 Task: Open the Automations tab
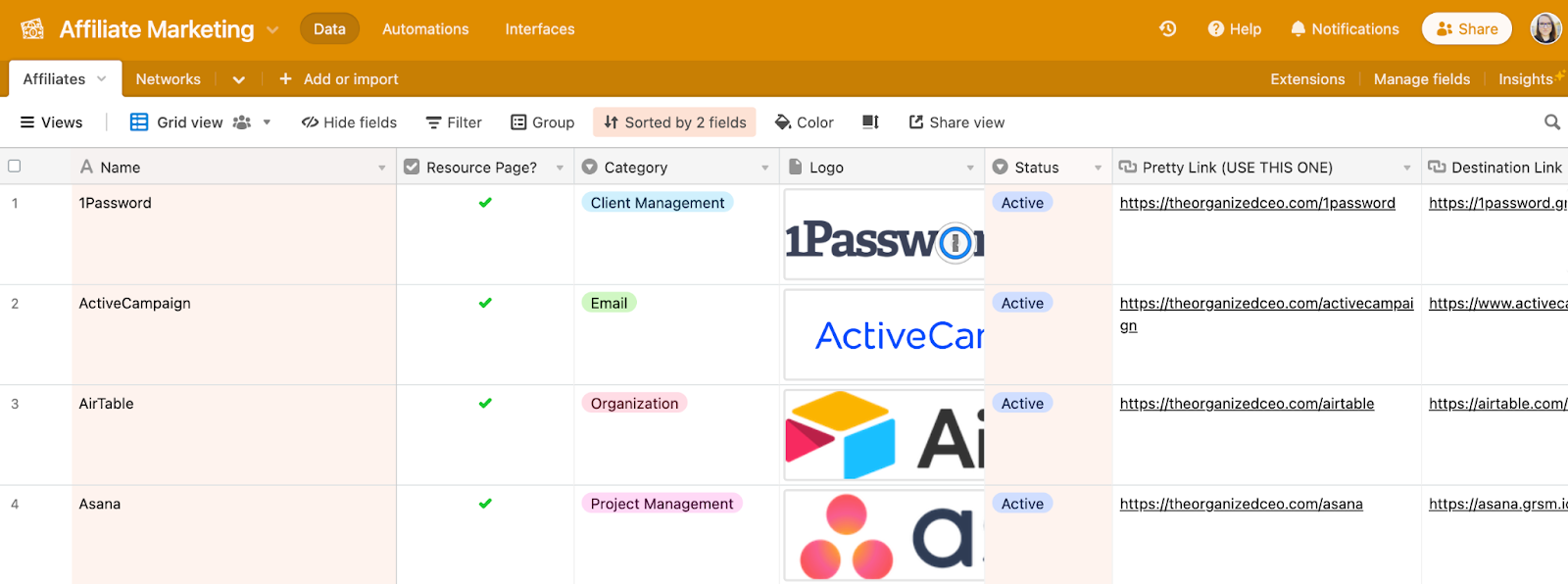(x=425, y=29)
